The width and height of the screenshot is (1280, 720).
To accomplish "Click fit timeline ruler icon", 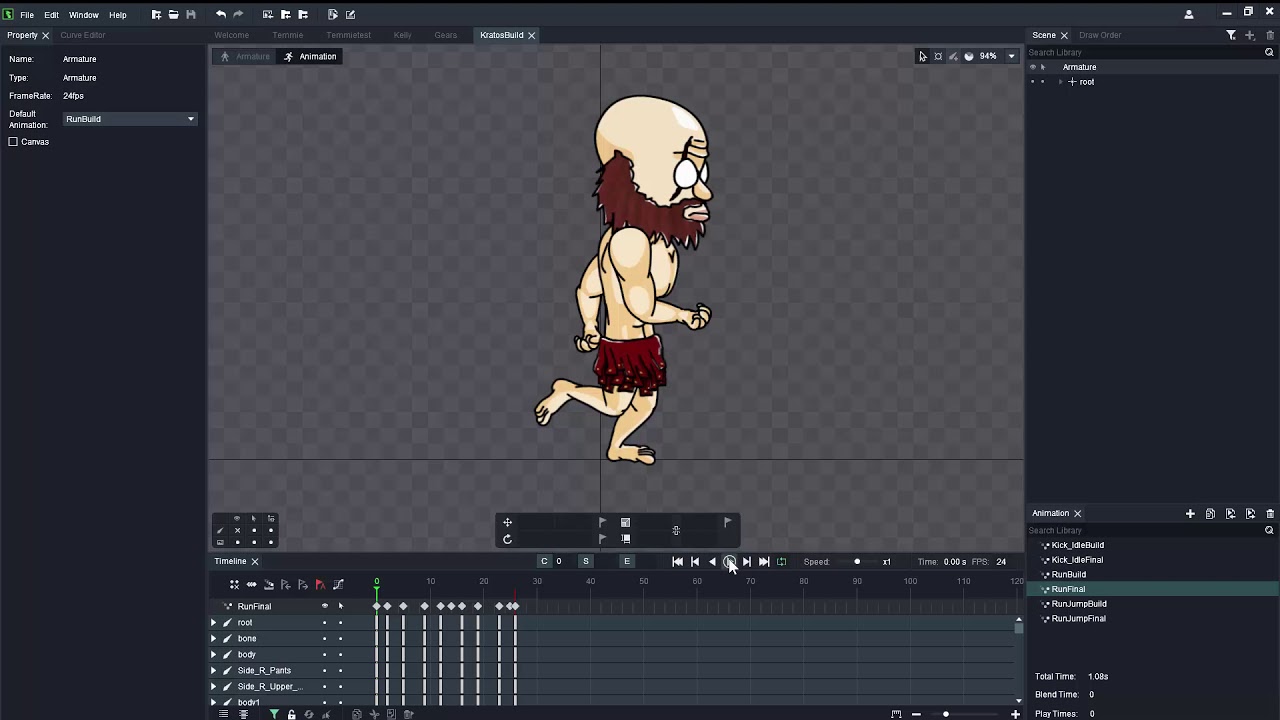I will click(896, 714).
